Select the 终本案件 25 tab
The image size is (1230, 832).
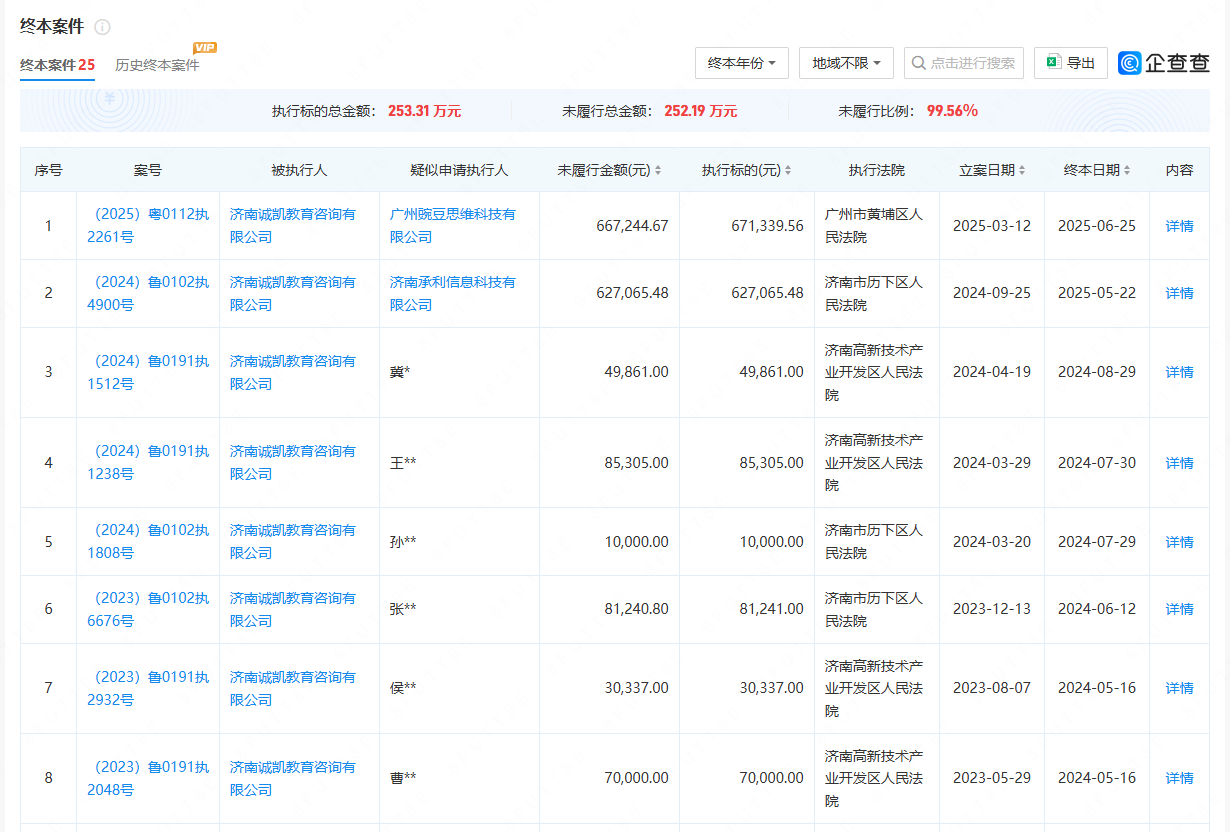point(57,65)
